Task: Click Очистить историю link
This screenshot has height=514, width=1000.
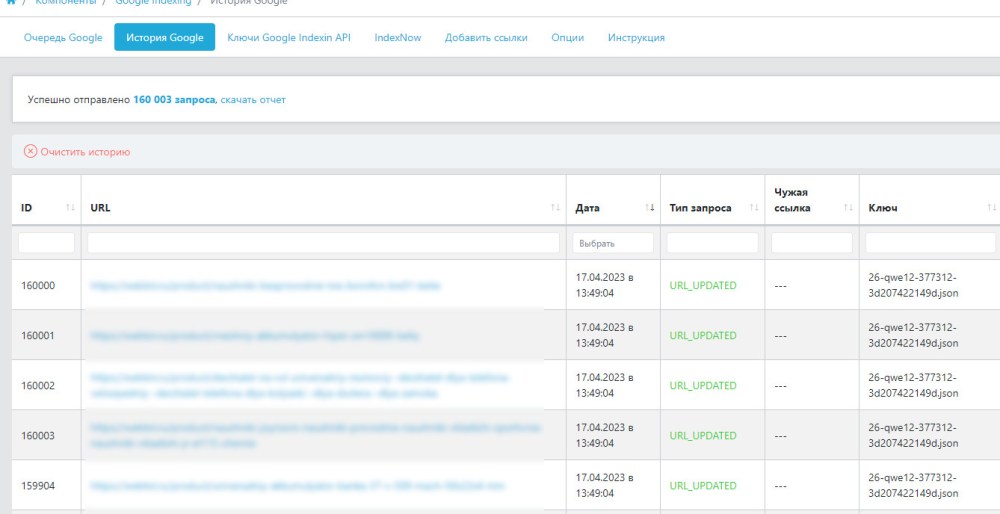Action: 85,152
